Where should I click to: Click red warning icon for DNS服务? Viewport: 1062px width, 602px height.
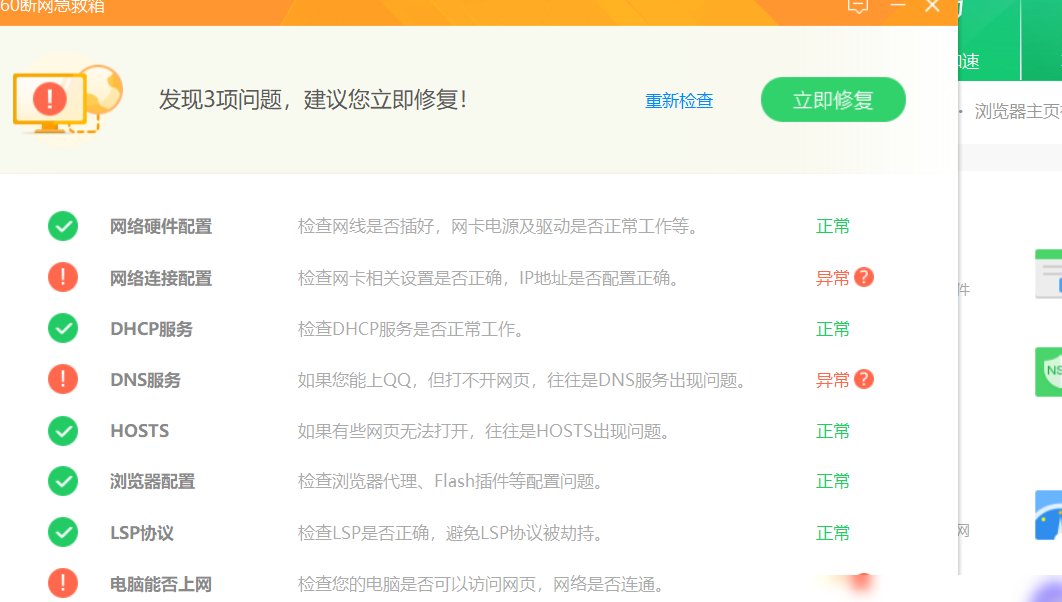pyautogui.click(x=63, y=379)
